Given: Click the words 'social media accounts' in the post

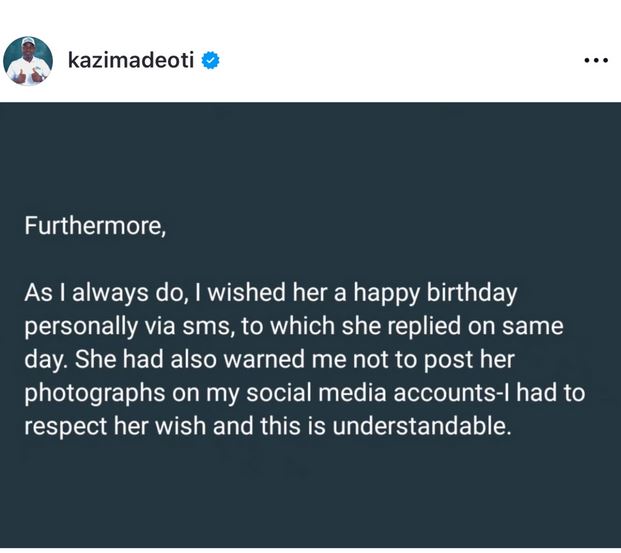Looking at the screenshot, I should tap(371, 393).
